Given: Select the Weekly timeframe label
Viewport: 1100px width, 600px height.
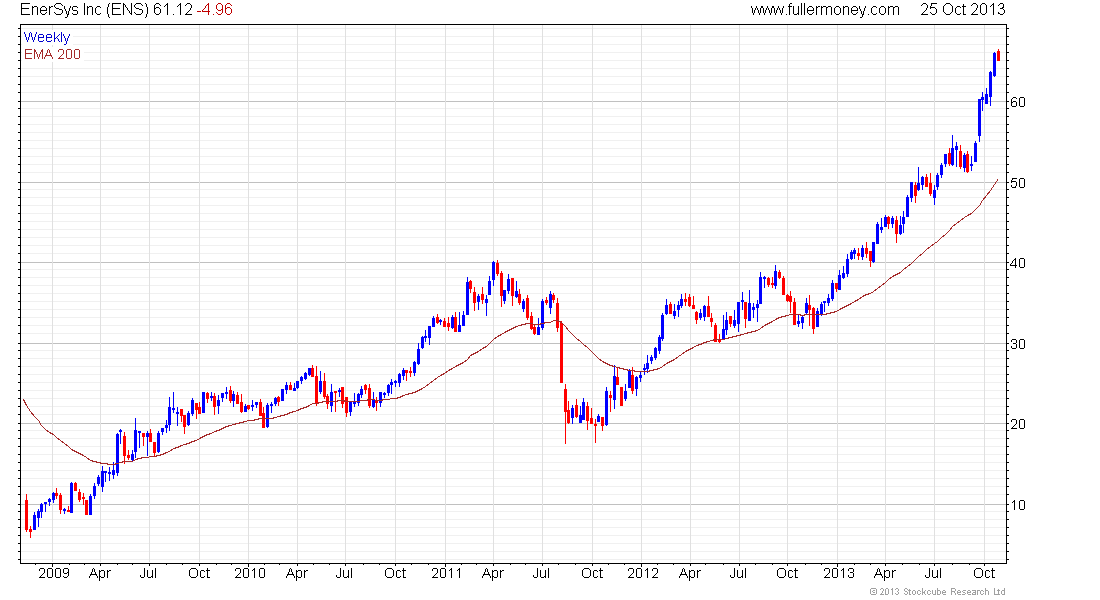Looking at the screenshot, I should [47, 37].
